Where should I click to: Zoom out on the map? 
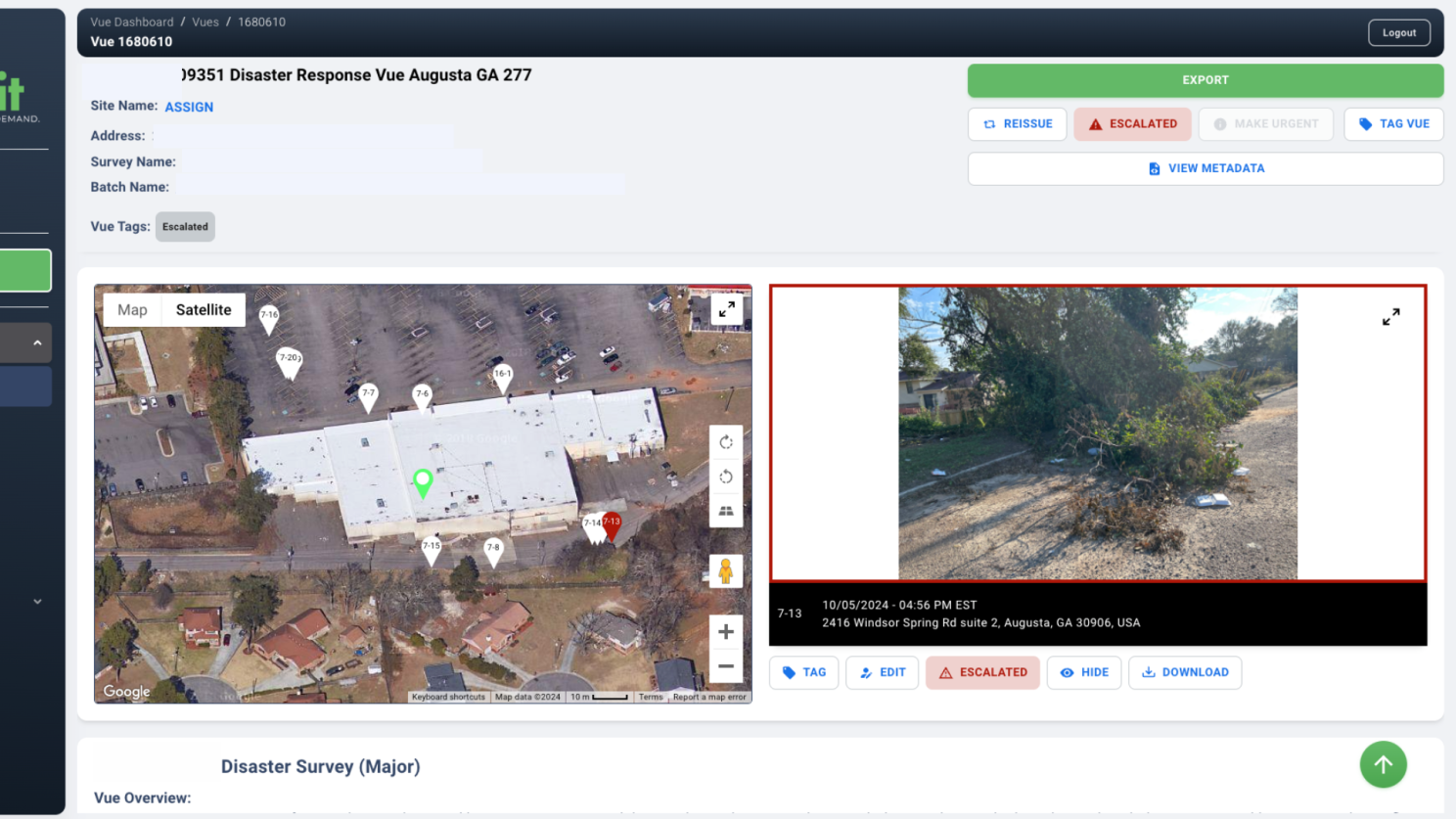tap(726, 666)
